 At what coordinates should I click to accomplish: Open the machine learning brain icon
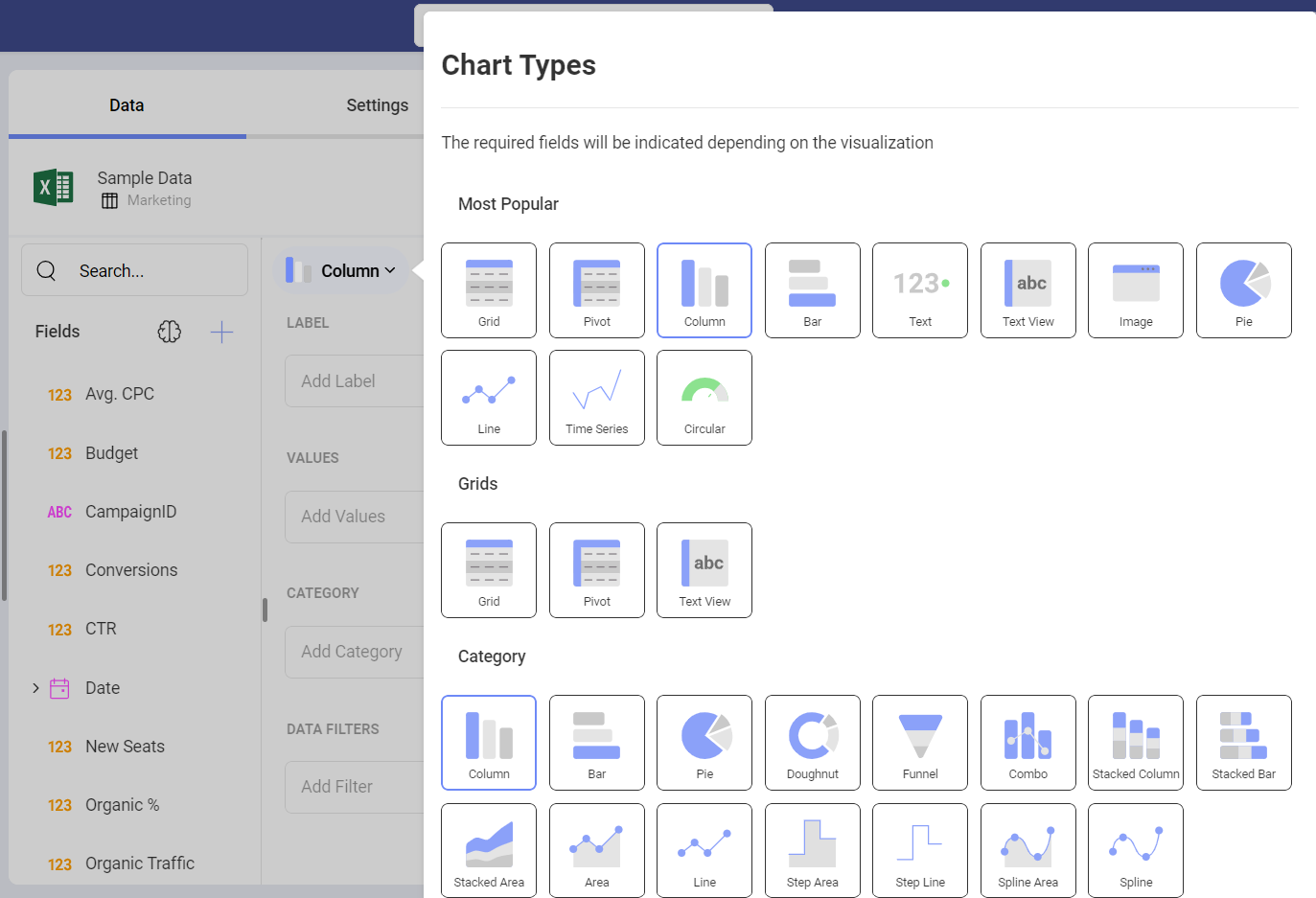pyautogui.click(x=170, y=332)
